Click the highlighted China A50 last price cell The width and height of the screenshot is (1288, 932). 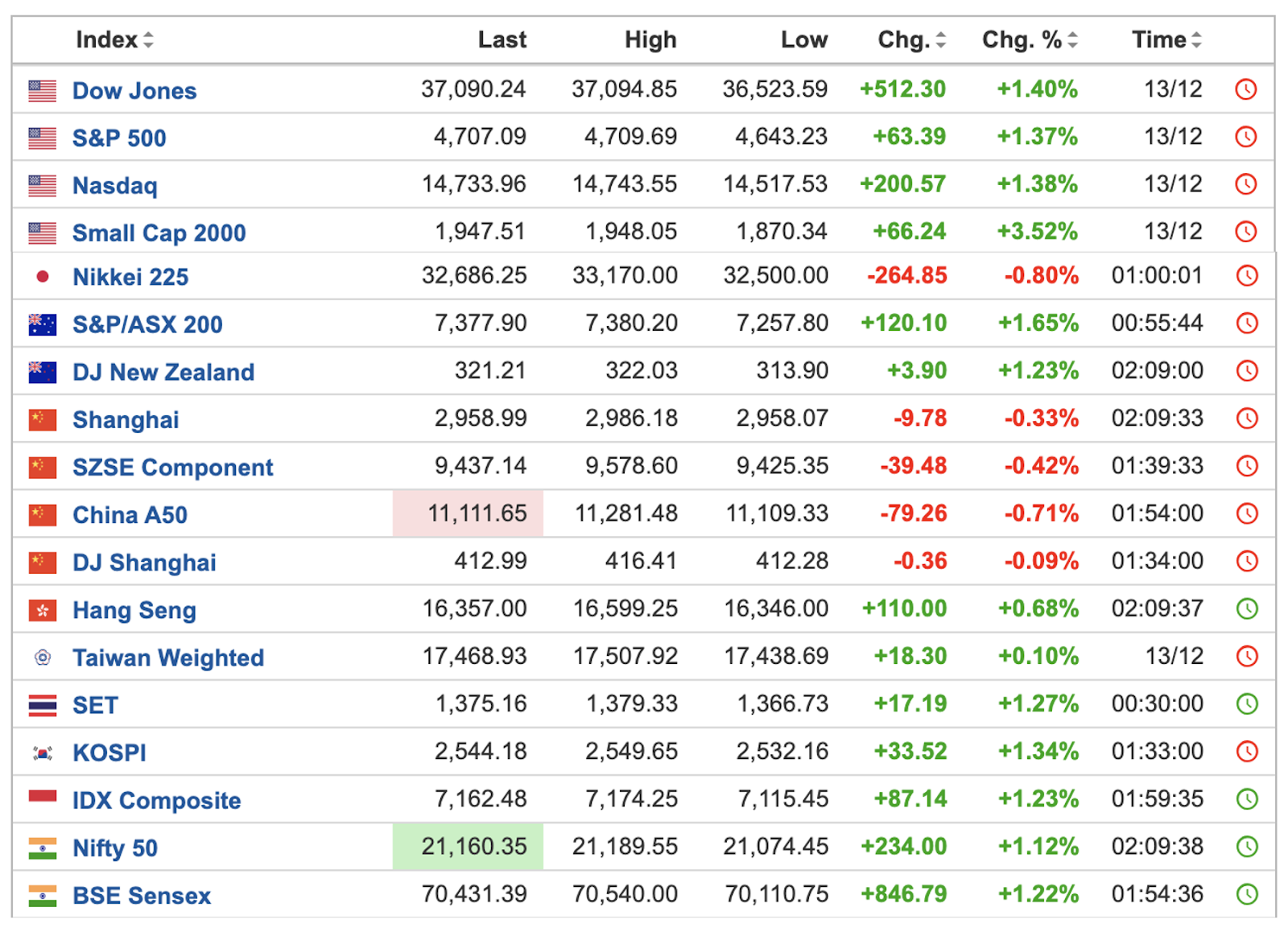point(468,513)
